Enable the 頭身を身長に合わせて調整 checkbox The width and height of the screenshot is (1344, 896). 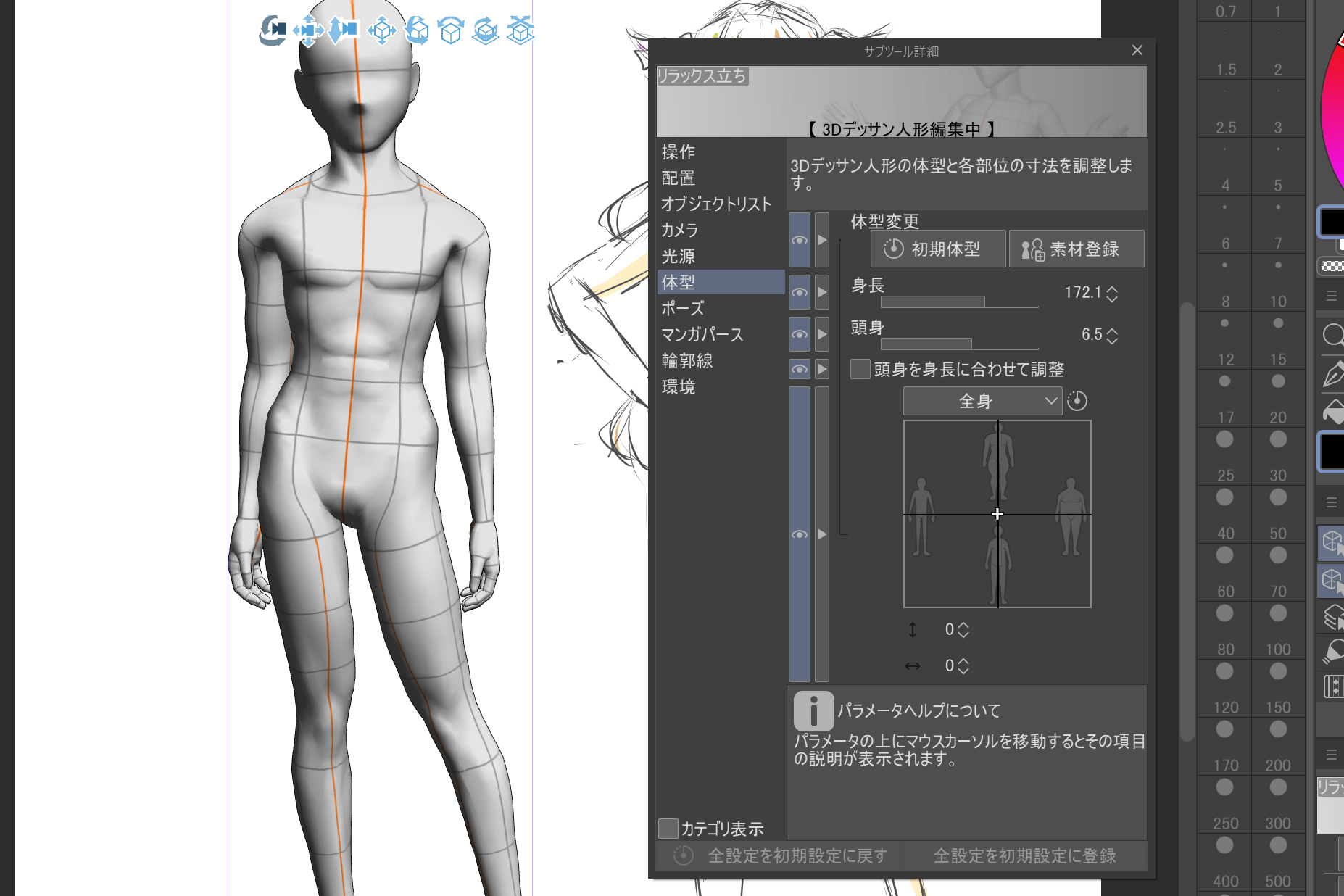click(860, 370)
